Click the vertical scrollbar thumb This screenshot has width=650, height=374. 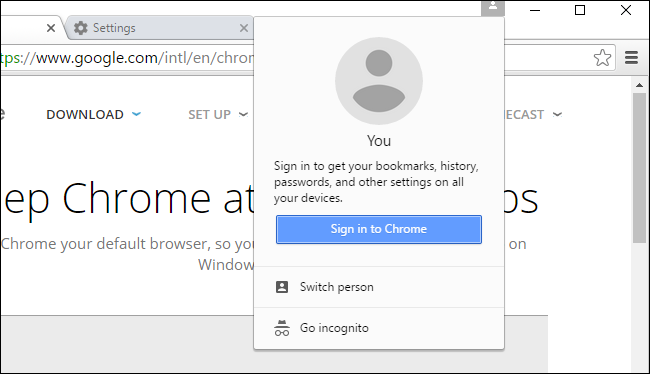point(640,168)
